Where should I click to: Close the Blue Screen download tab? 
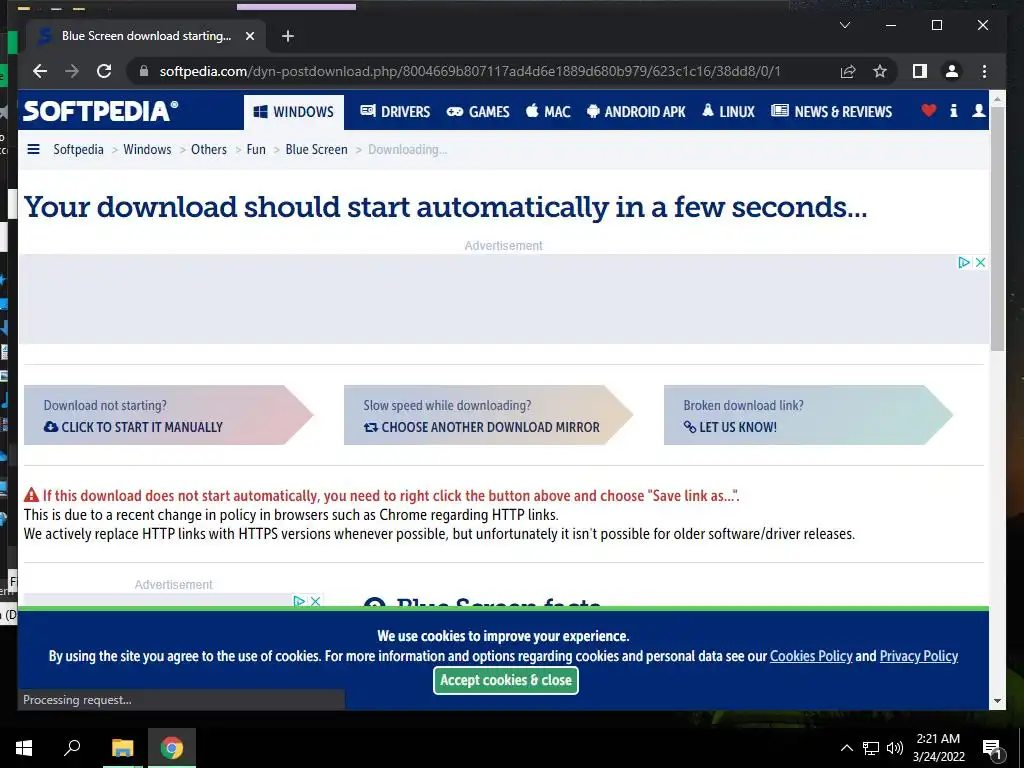[249, 36]
